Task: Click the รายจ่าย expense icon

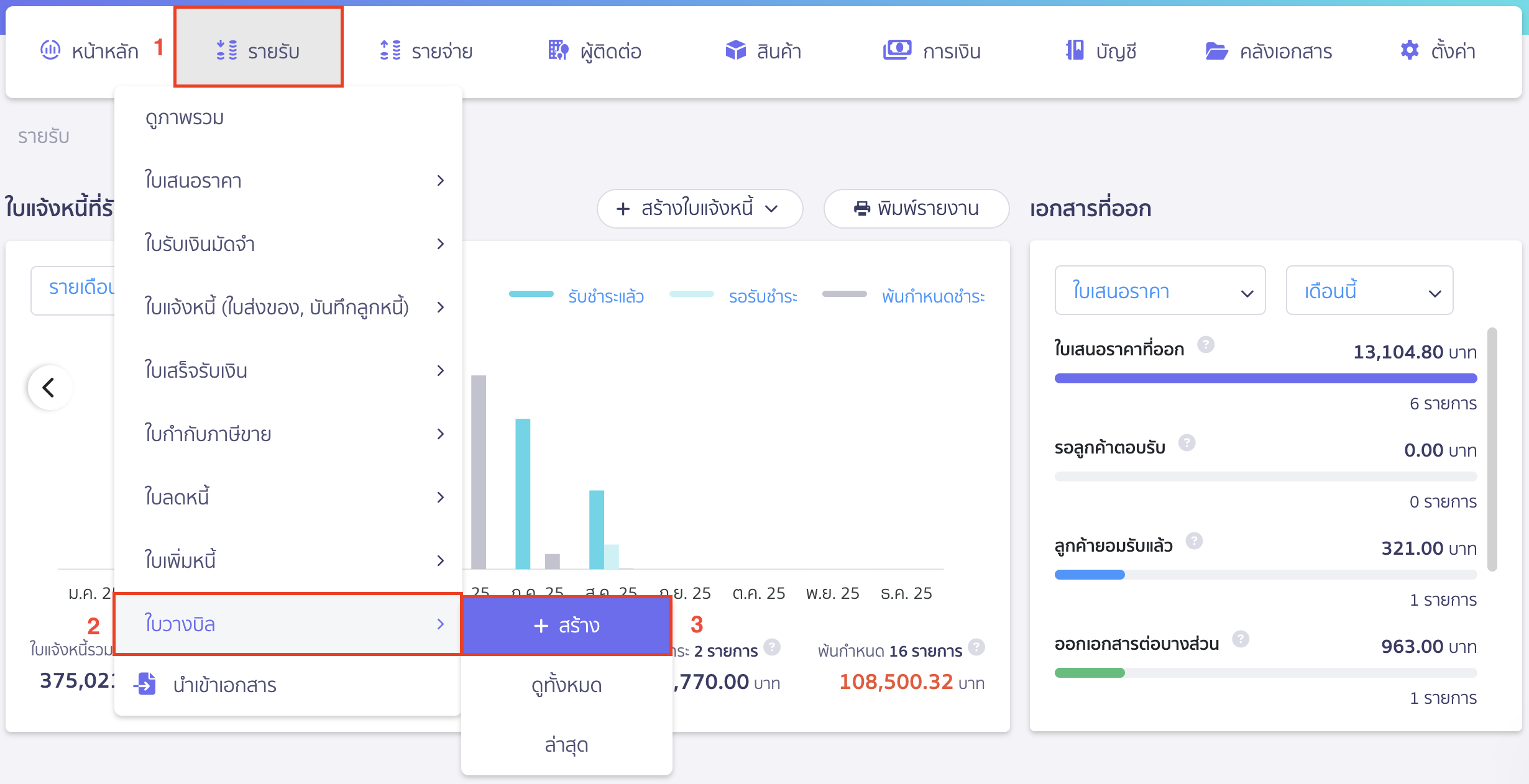Action: click(x=390, y=50)
